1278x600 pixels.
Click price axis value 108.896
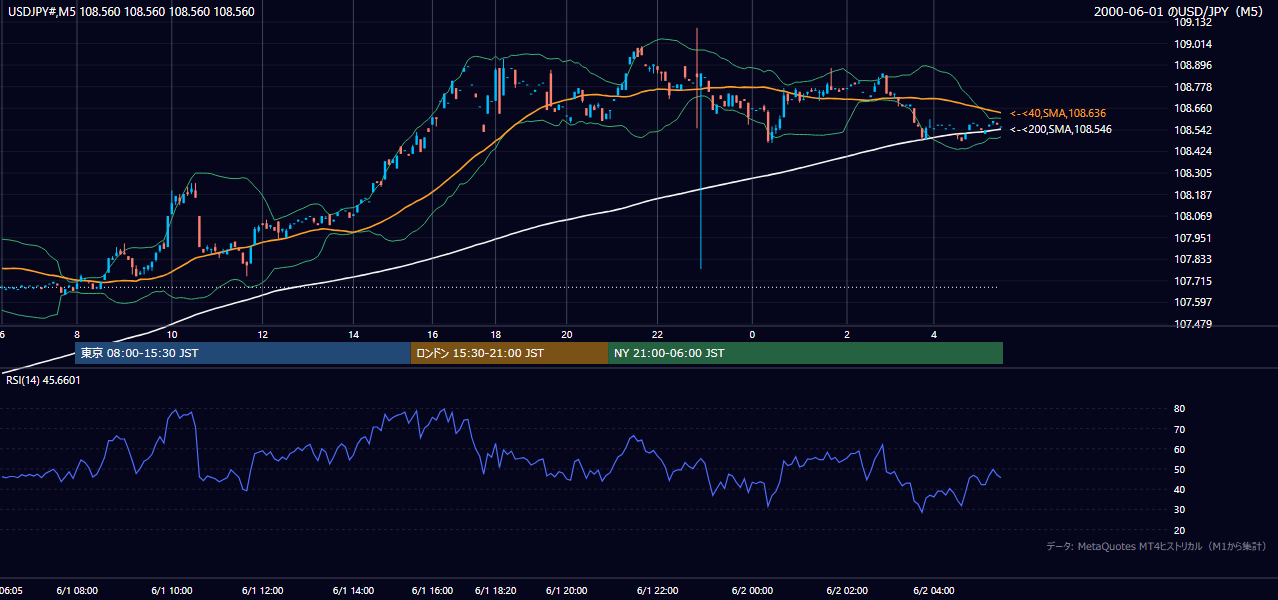click(1193, 65)
